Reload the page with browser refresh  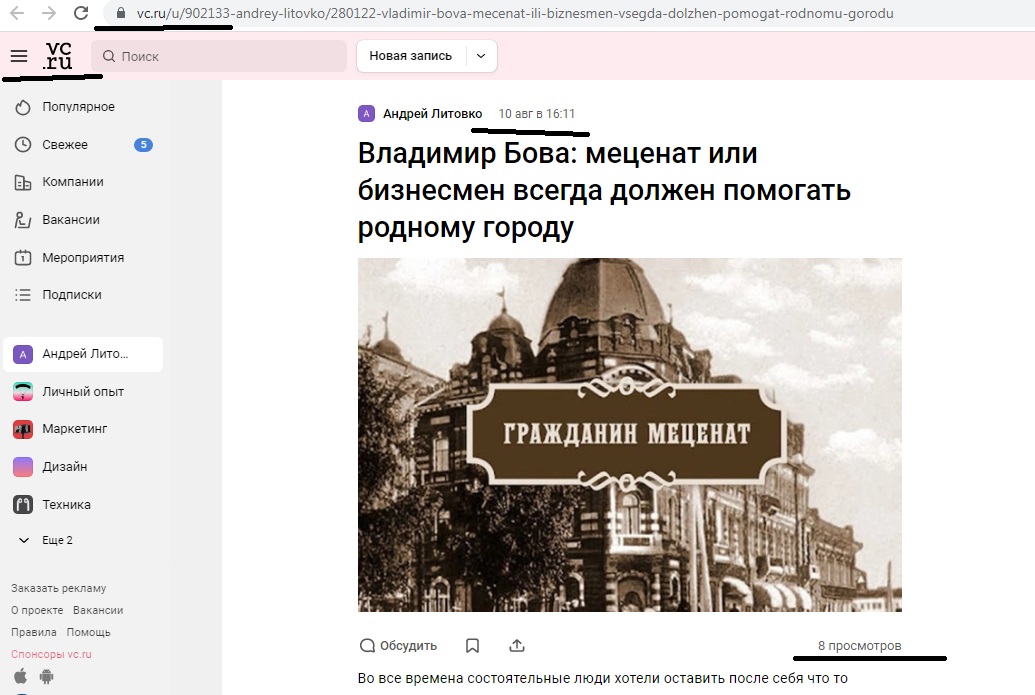click(x=81, y=14)
